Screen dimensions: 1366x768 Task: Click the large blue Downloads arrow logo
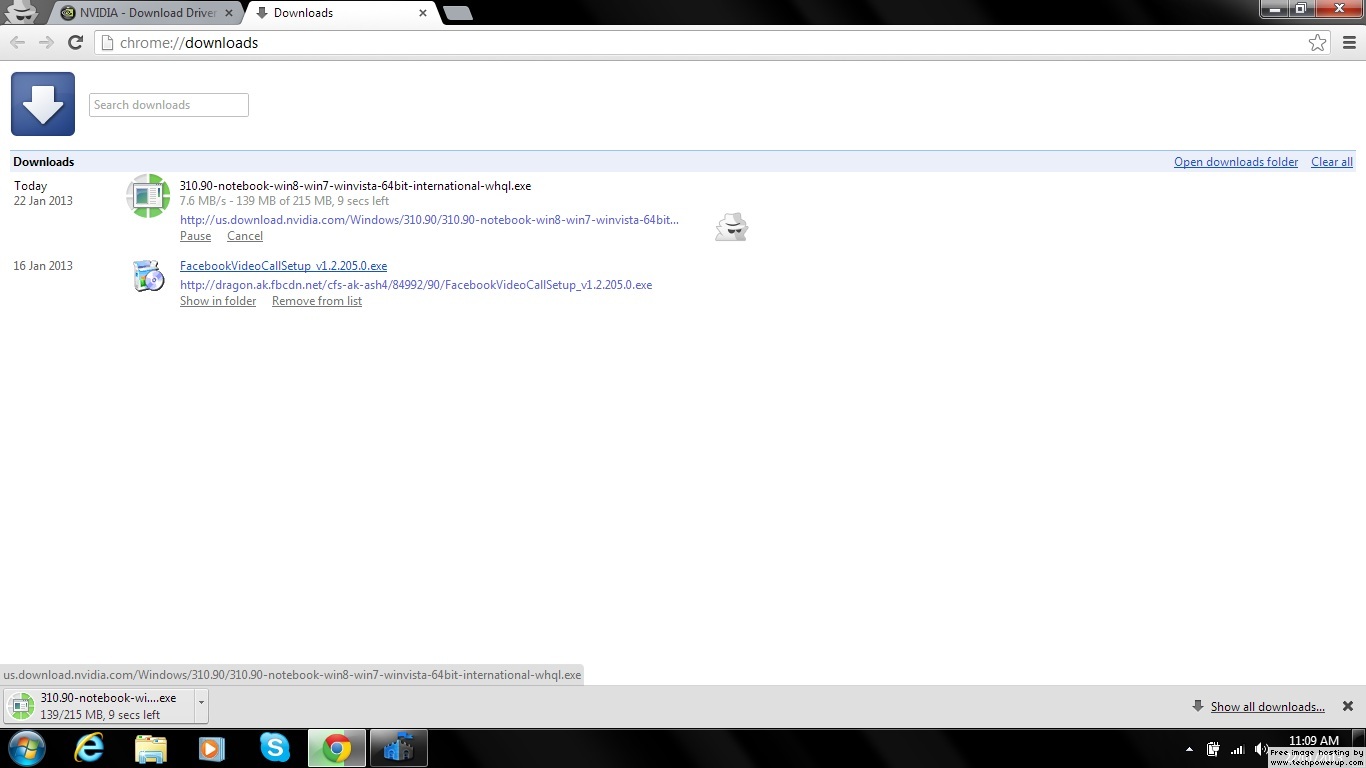pos(43,104)
